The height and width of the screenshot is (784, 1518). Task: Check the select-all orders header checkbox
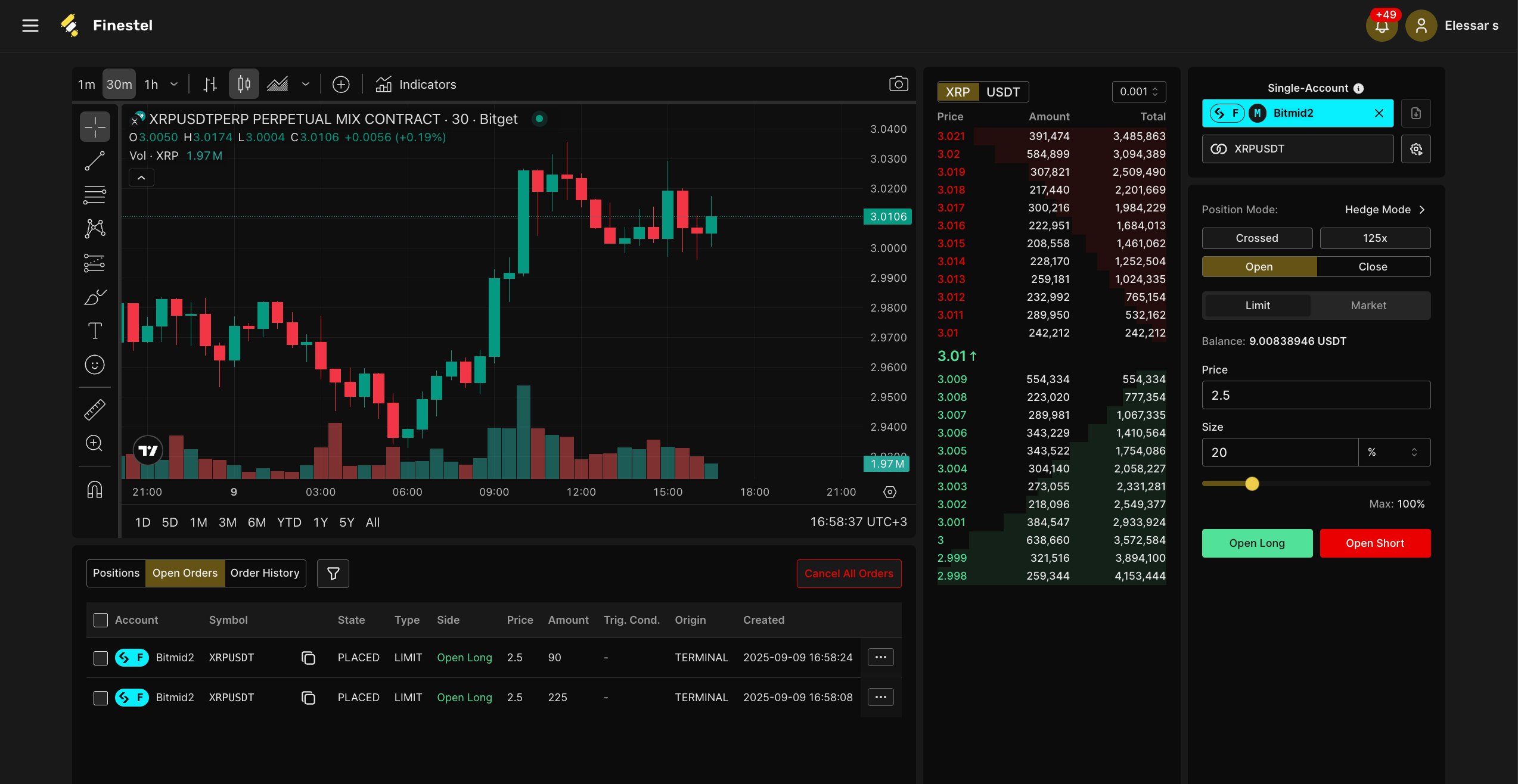click(x=101, y=620)
